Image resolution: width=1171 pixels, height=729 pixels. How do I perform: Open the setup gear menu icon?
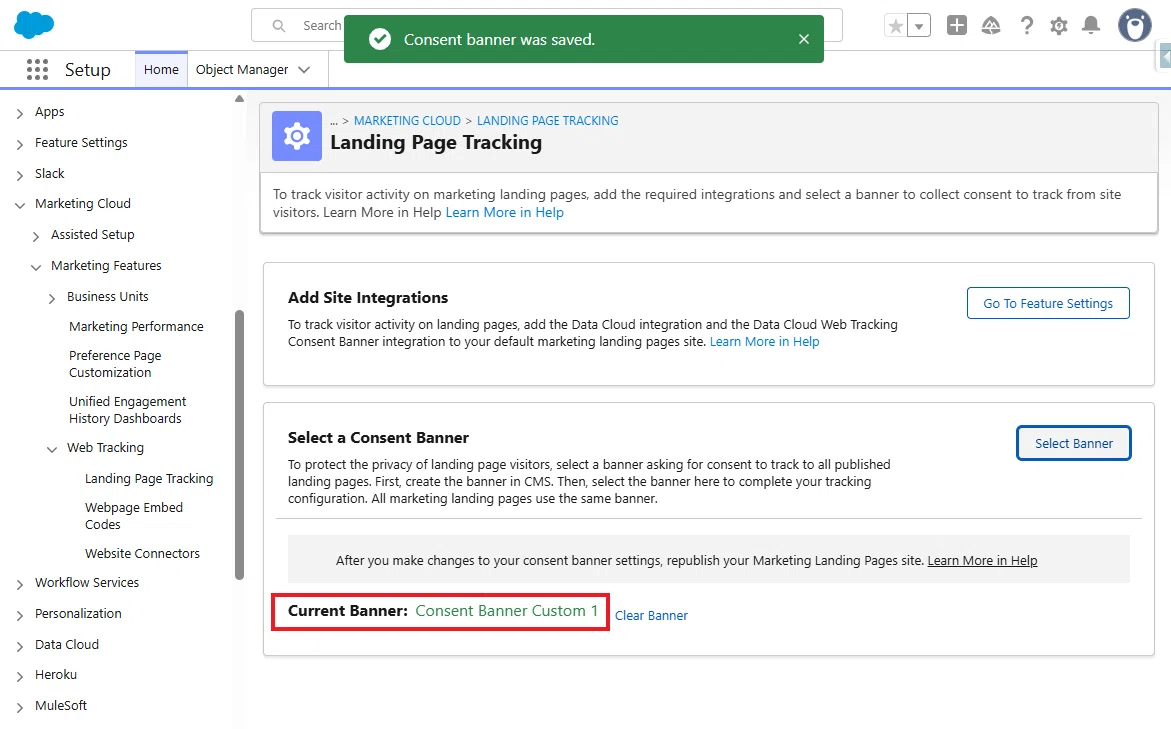1059,26
